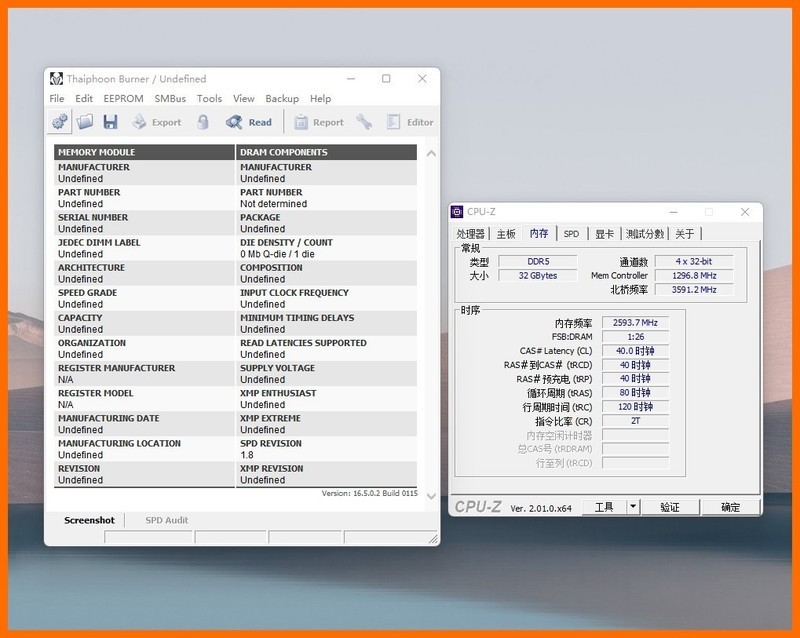800x638 pixels.
Task: Switch to the 处理器 tab in CPU-Z
Action: pos(470,233)
